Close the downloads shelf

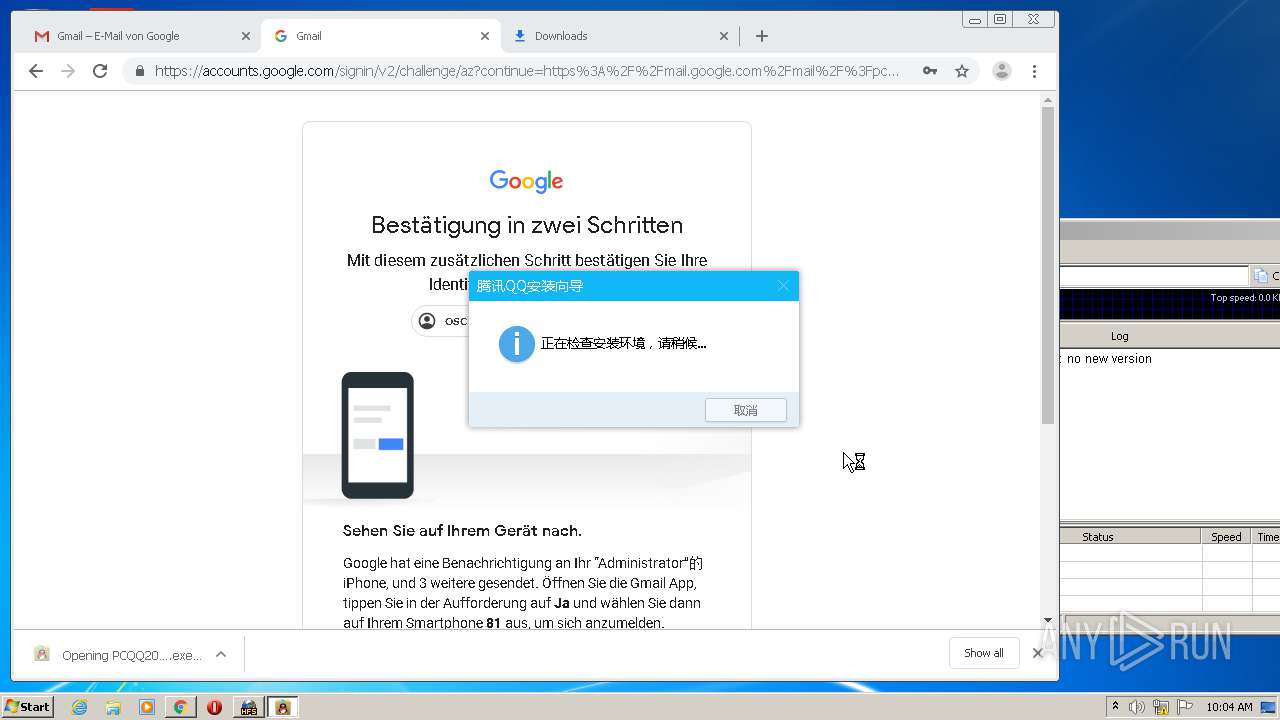[x=1038, y=653]
